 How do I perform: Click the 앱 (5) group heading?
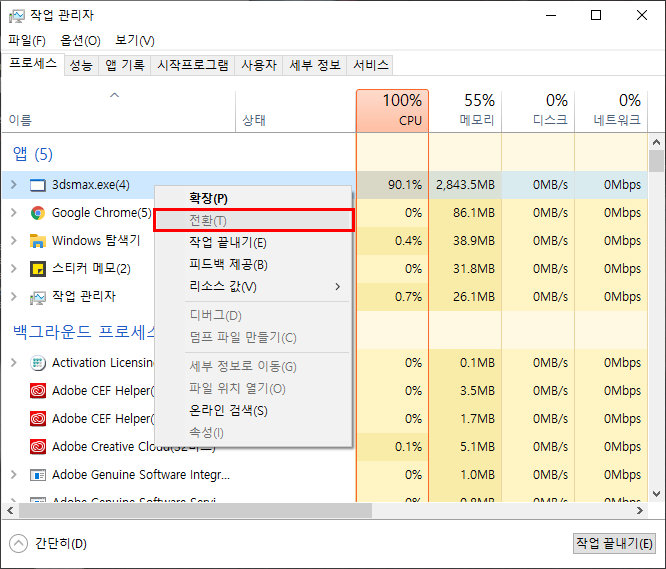33,154
